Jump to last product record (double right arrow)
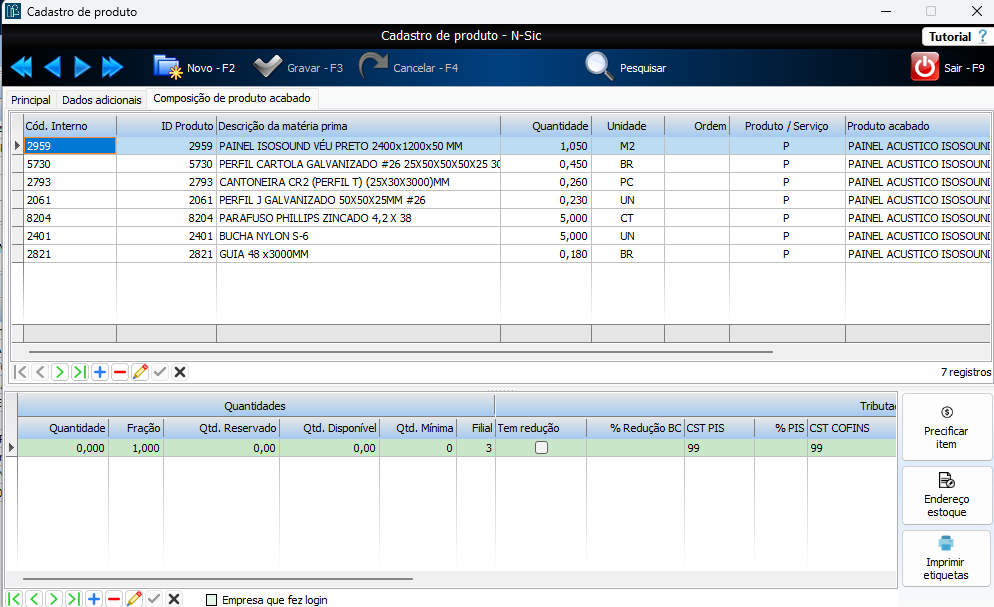Viewport: 994px width, 607px height. (x=112, y=67)
